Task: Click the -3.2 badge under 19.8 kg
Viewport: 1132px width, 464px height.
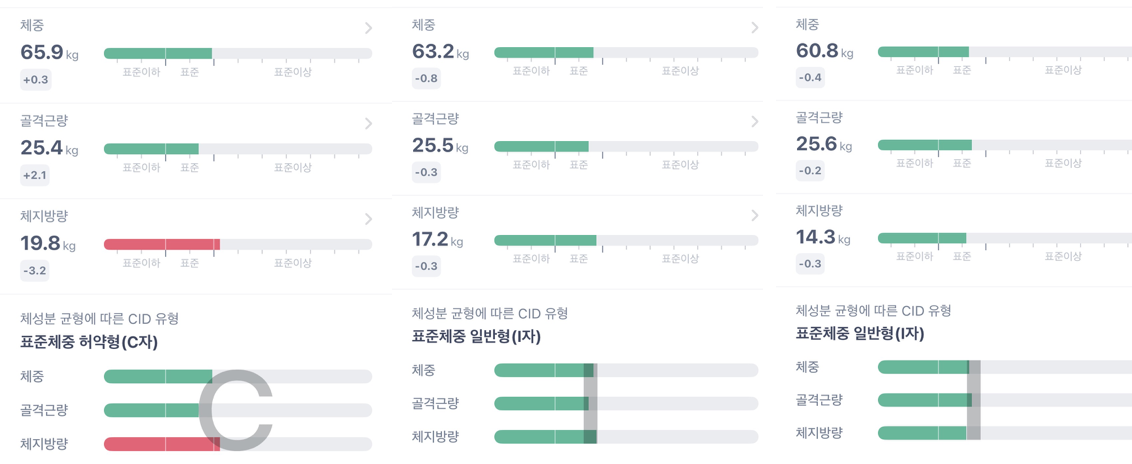Action: click(x=35, y=271)
